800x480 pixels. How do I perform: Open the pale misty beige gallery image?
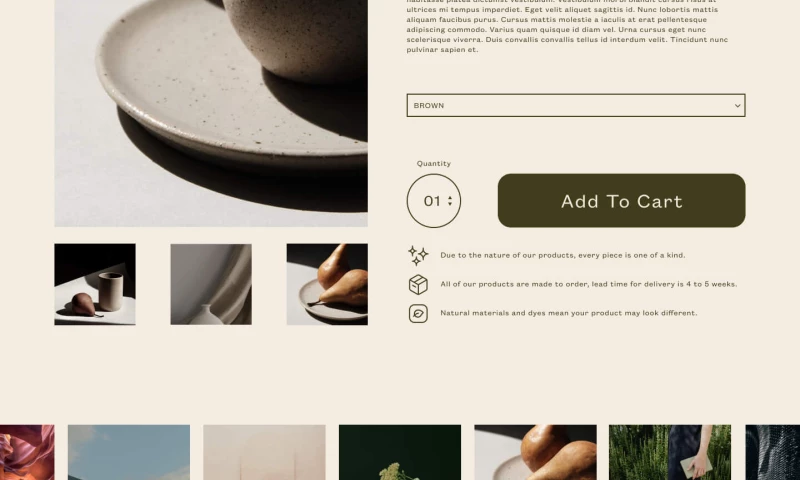coord(264,452)
